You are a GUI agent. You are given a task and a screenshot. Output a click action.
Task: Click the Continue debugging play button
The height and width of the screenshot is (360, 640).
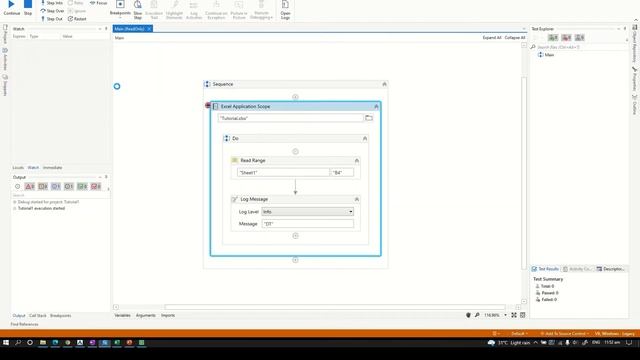pos(11,7)
